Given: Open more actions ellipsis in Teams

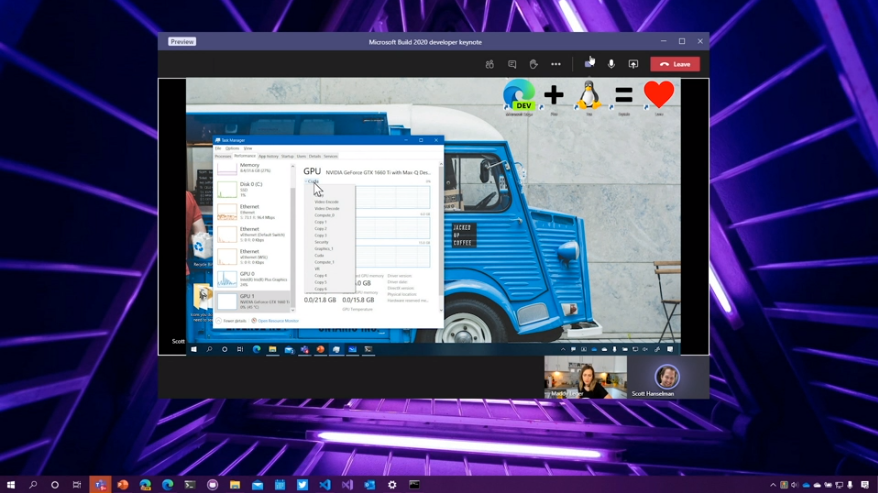Looking at the screenshot, I should [x=555, y=64].
